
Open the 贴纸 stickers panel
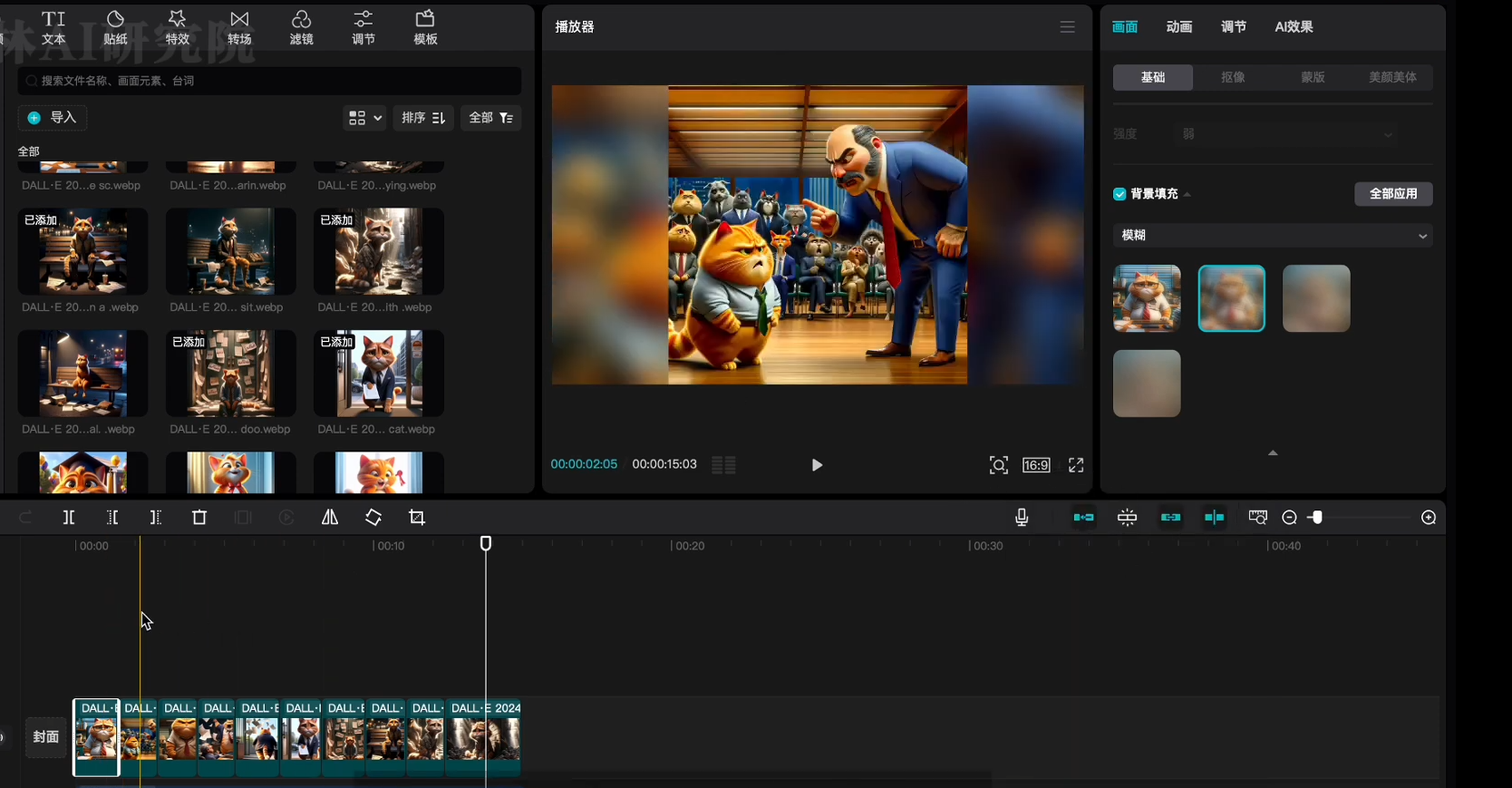tap(115, 28)
